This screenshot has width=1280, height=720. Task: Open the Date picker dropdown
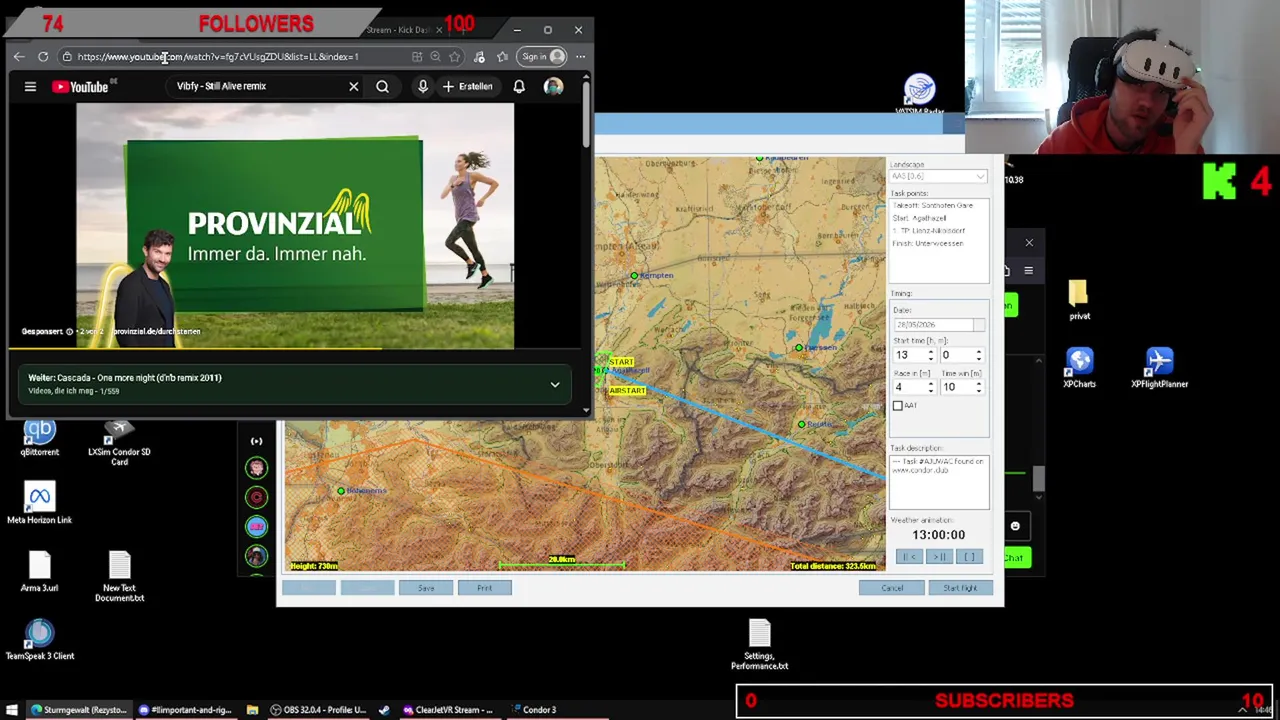979,326
